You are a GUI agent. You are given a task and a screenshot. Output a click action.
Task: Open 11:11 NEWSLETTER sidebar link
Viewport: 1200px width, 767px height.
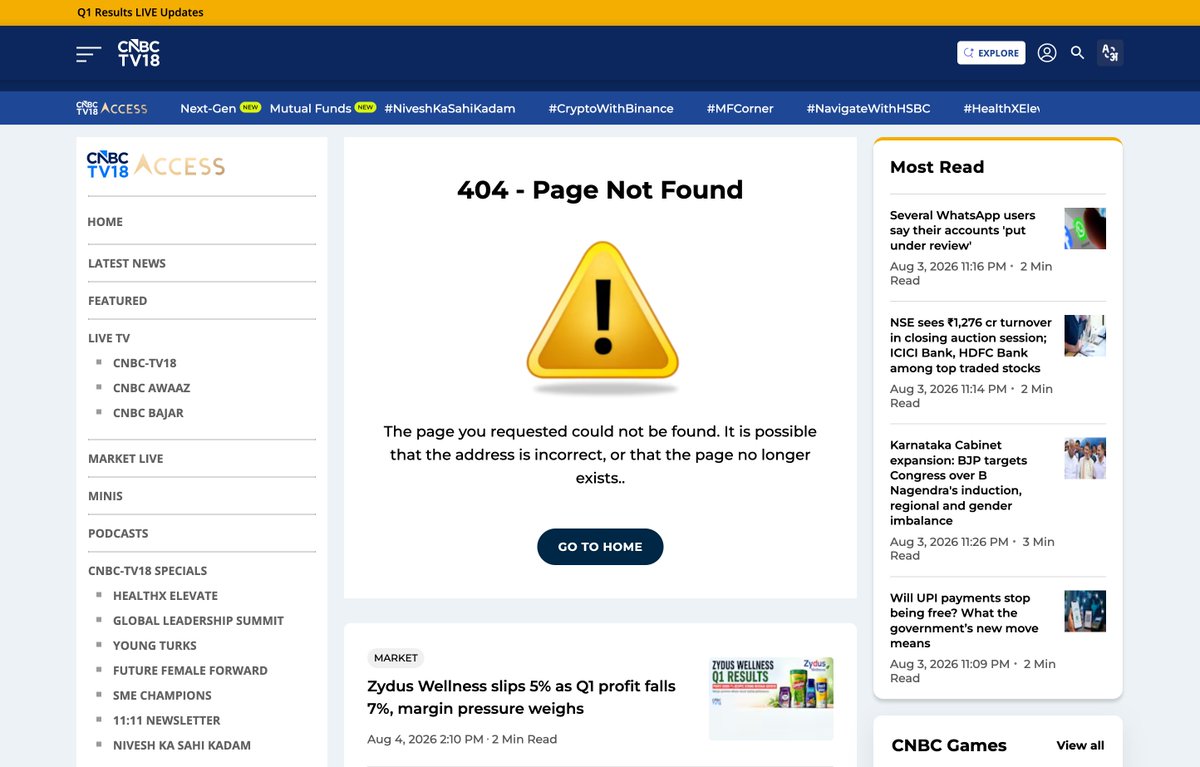coord(166,721)
